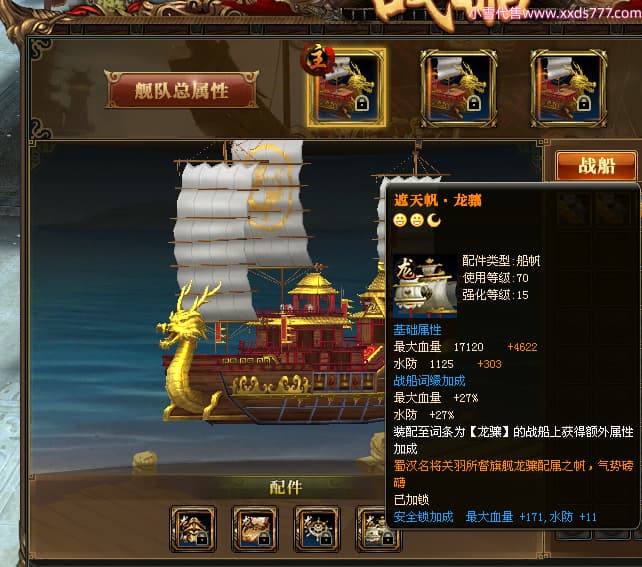Click the second accessory slot with bronze hull piece

click(255, 529)
